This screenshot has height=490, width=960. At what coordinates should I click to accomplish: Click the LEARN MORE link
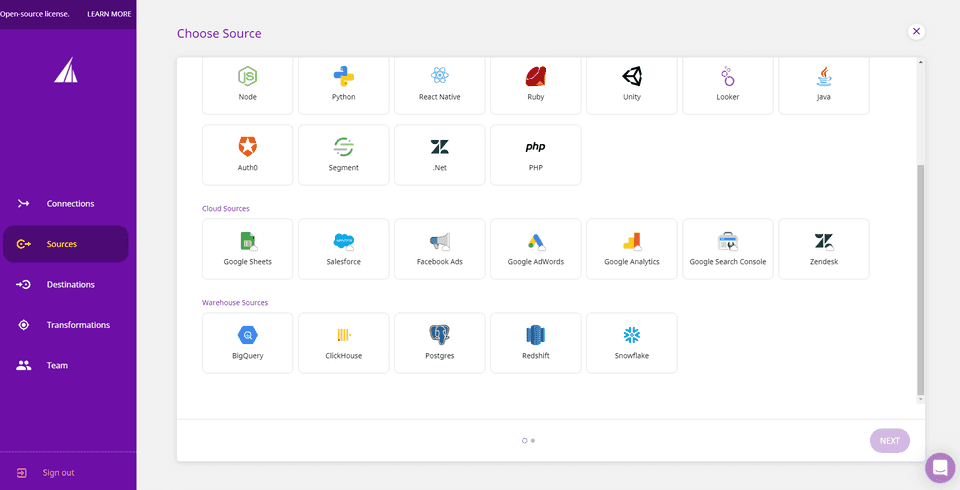[x=109, y=13]
